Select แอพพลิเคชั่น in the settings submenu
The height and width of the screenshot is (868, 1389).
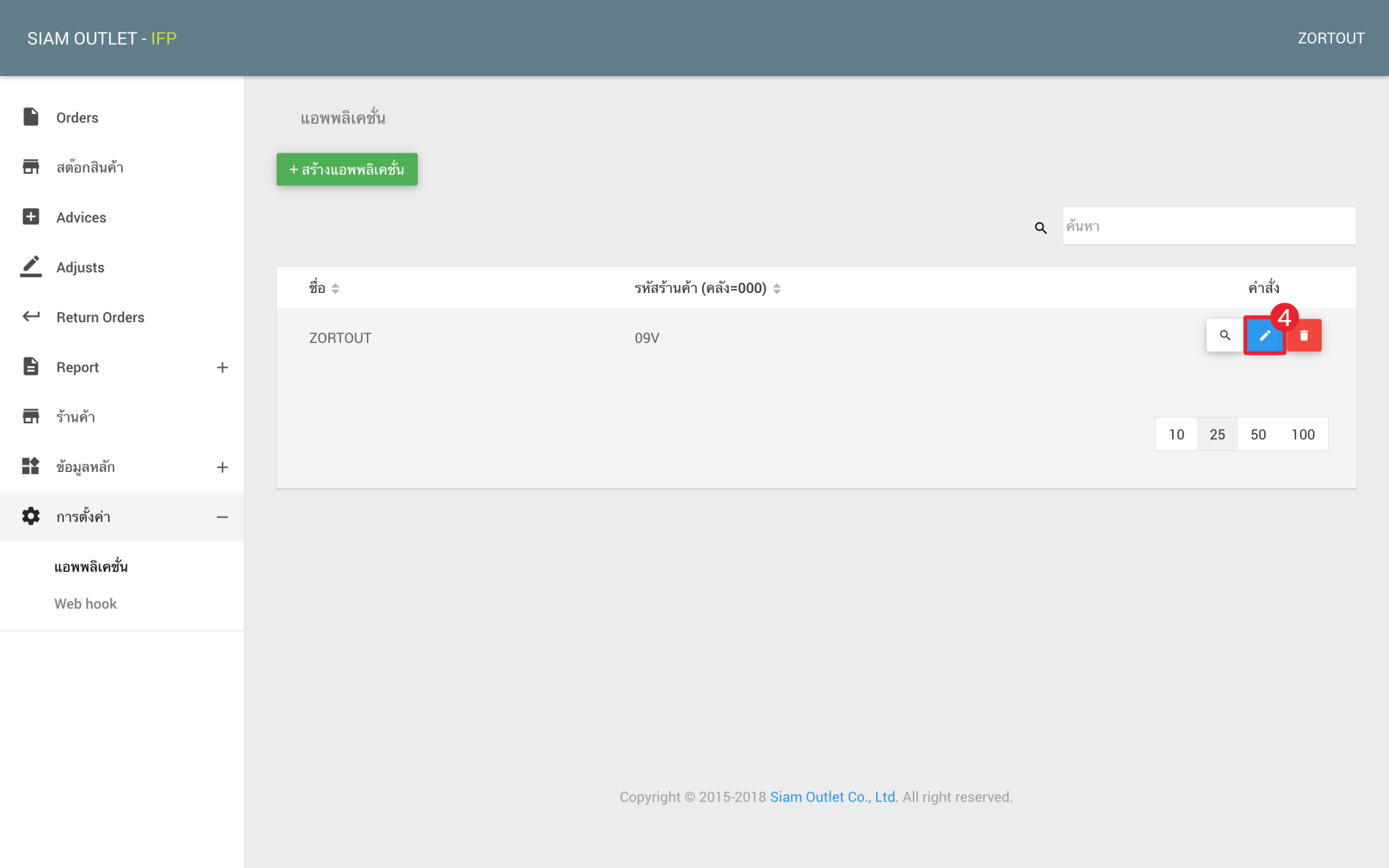(91, 566)
